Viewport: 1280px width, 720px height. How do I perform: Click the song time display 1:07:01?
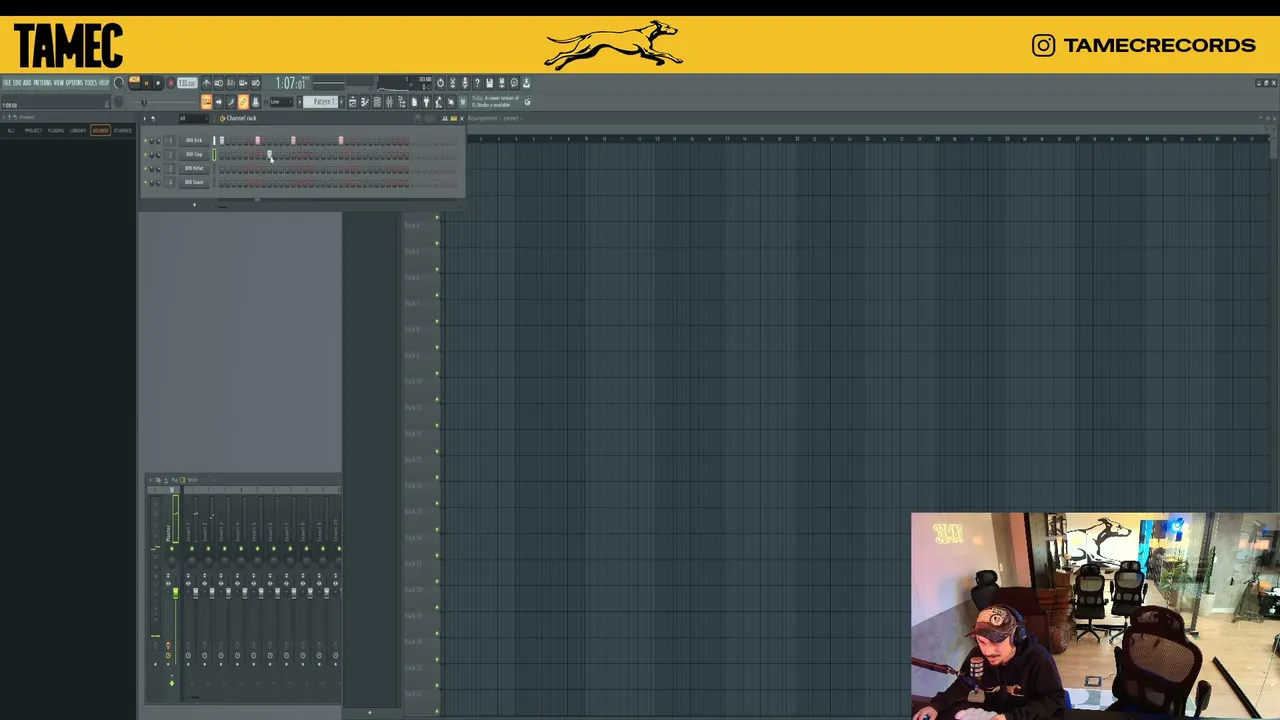point(291,83)
